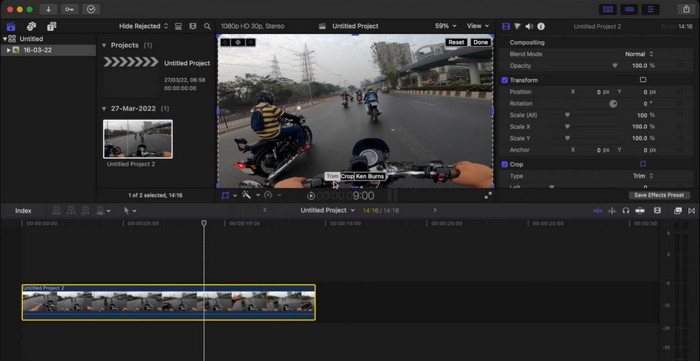Show the Photos and Audio sidebar
The height and width of the screenshot is (361, 700).
31,26
